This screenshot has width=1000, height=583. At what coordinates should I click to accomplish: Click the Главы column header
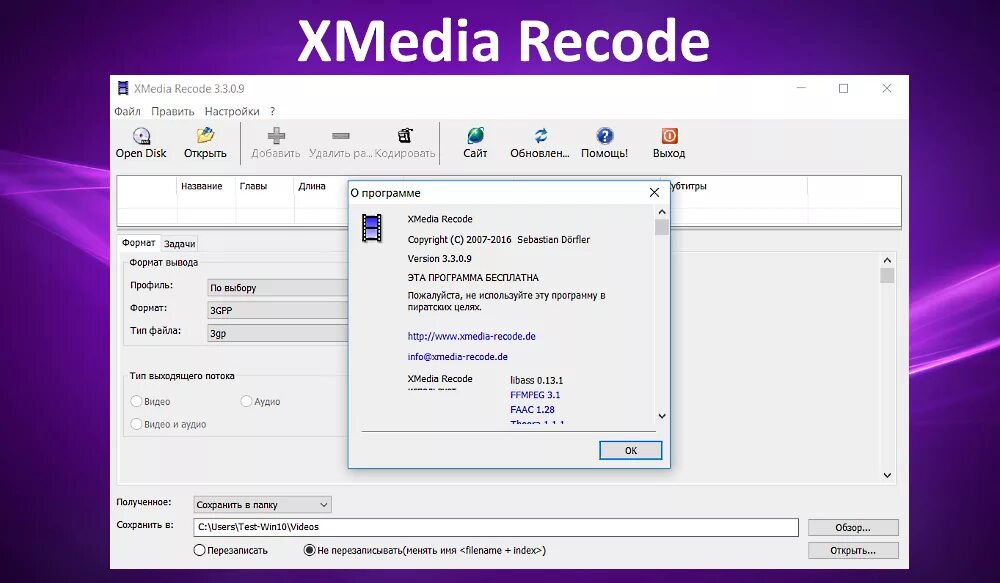coord(253,186)
